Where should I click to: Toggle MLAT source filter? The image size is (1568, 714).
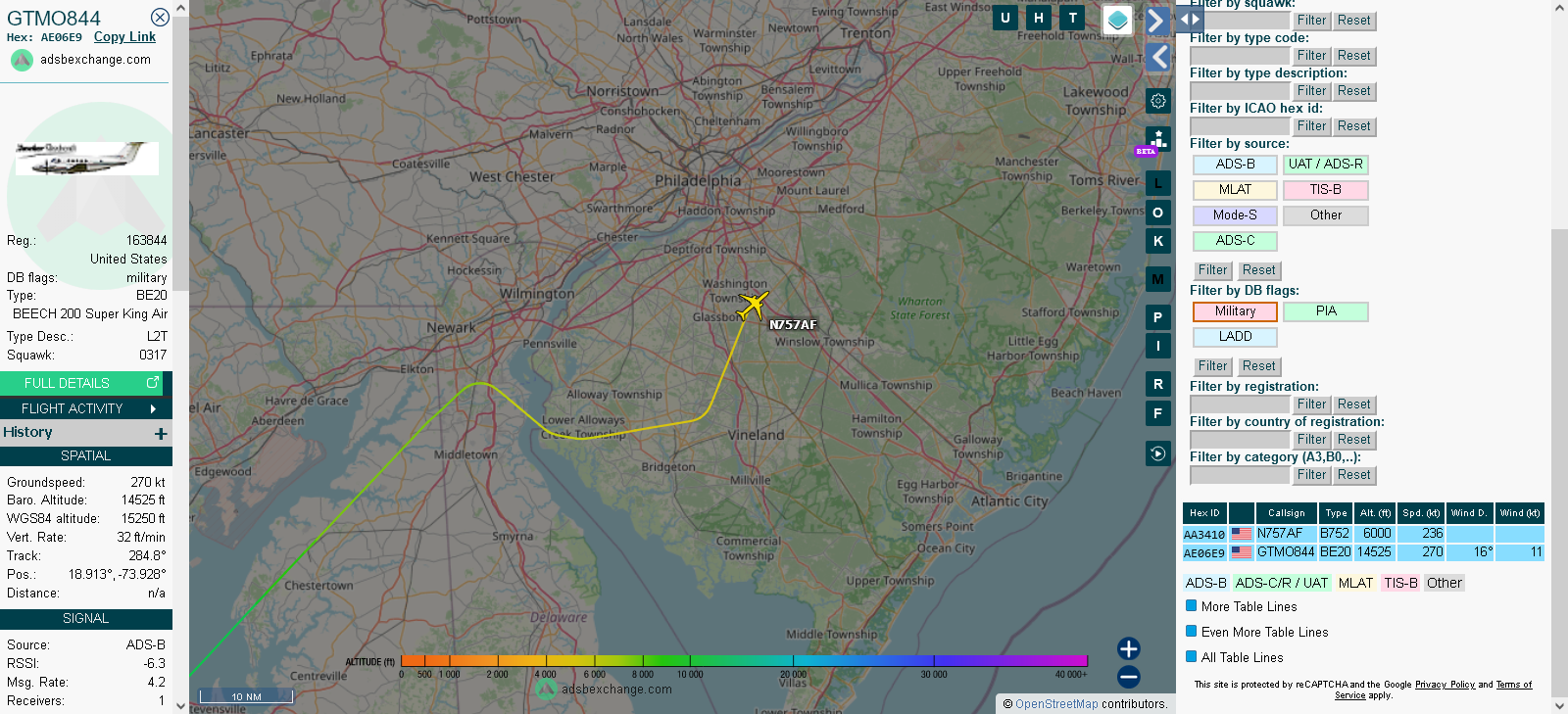1235,190
